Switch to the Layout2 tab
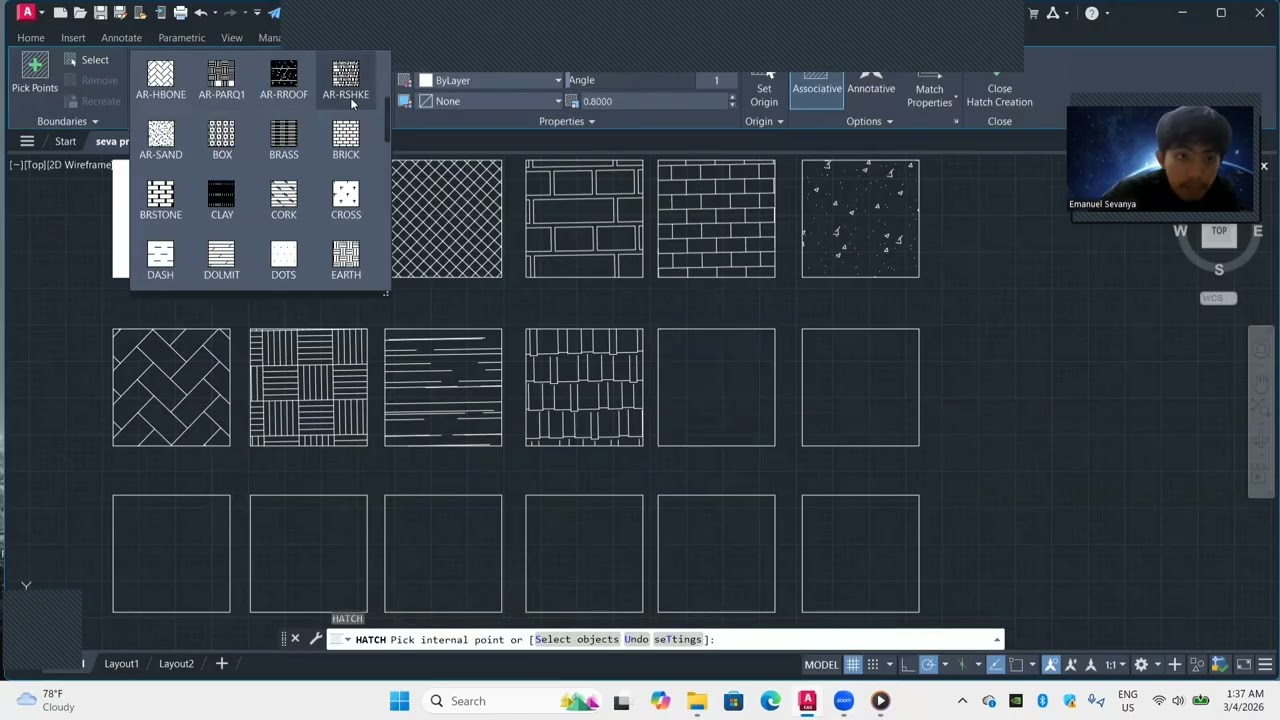 (176, 664)
